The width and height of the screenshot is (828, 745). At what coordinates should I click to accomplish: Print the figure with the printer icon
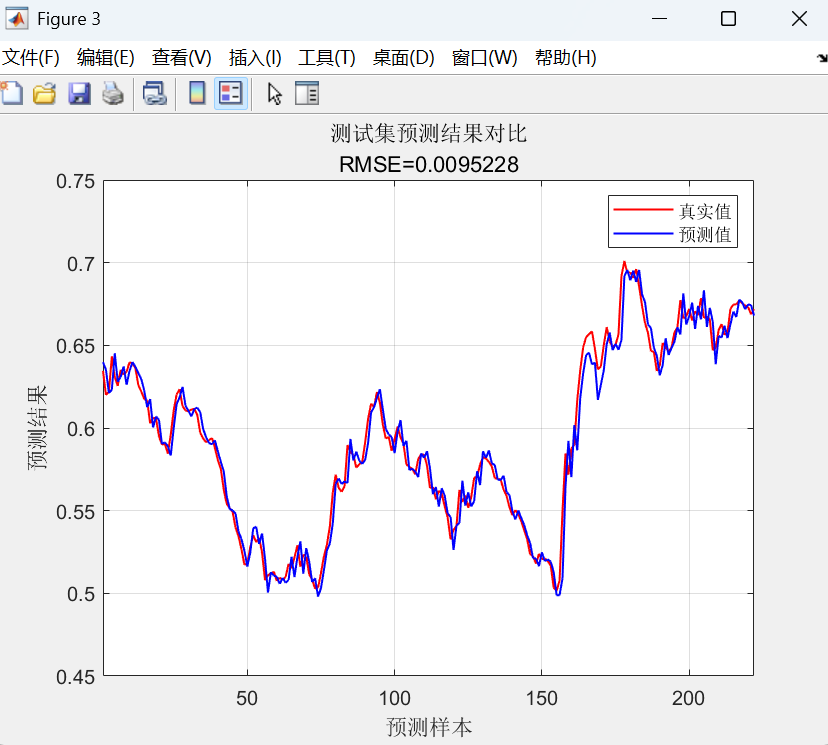(x=112, y=93)
